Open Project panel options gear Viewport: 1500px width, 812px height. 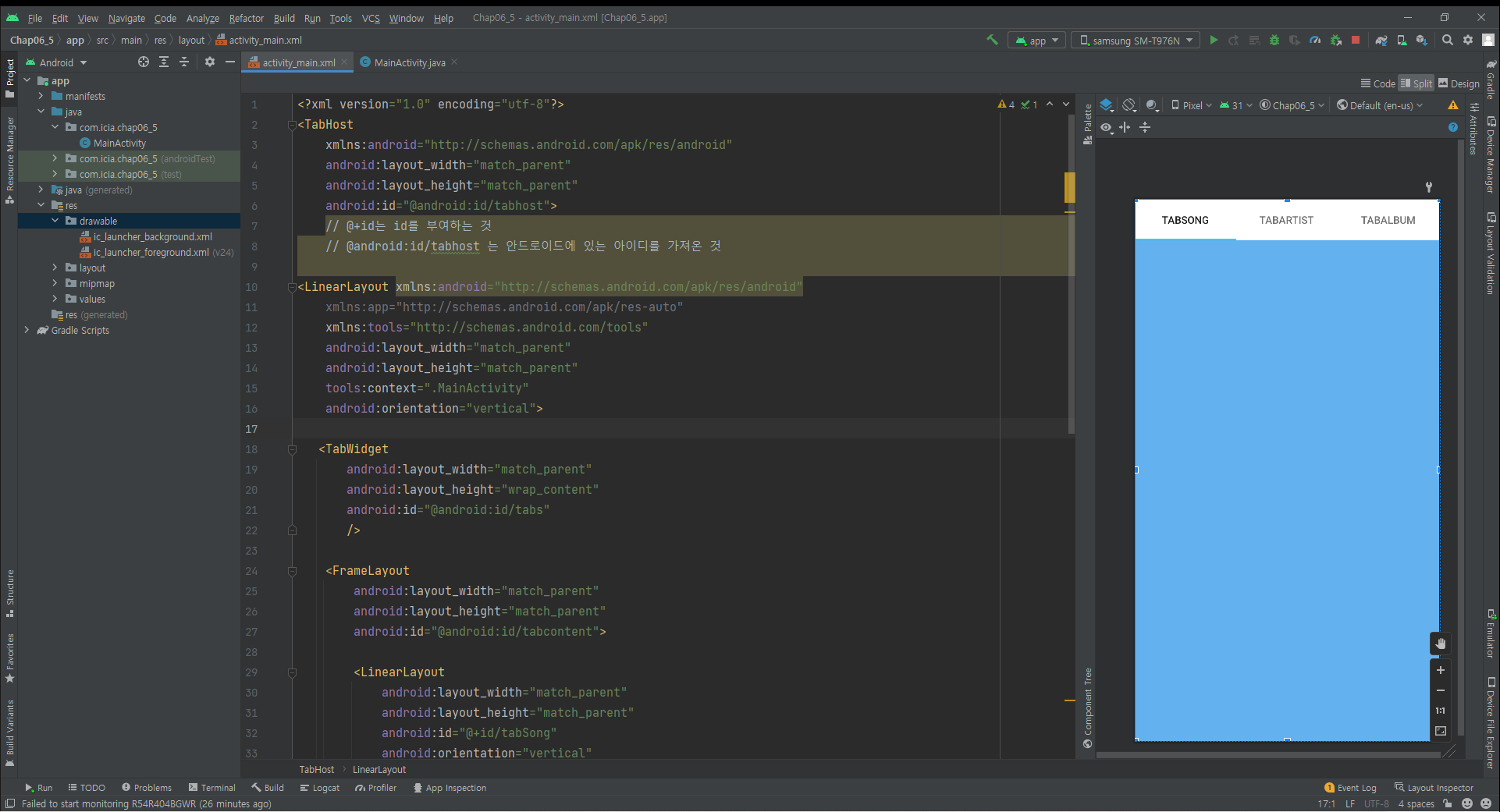point(209,62)
